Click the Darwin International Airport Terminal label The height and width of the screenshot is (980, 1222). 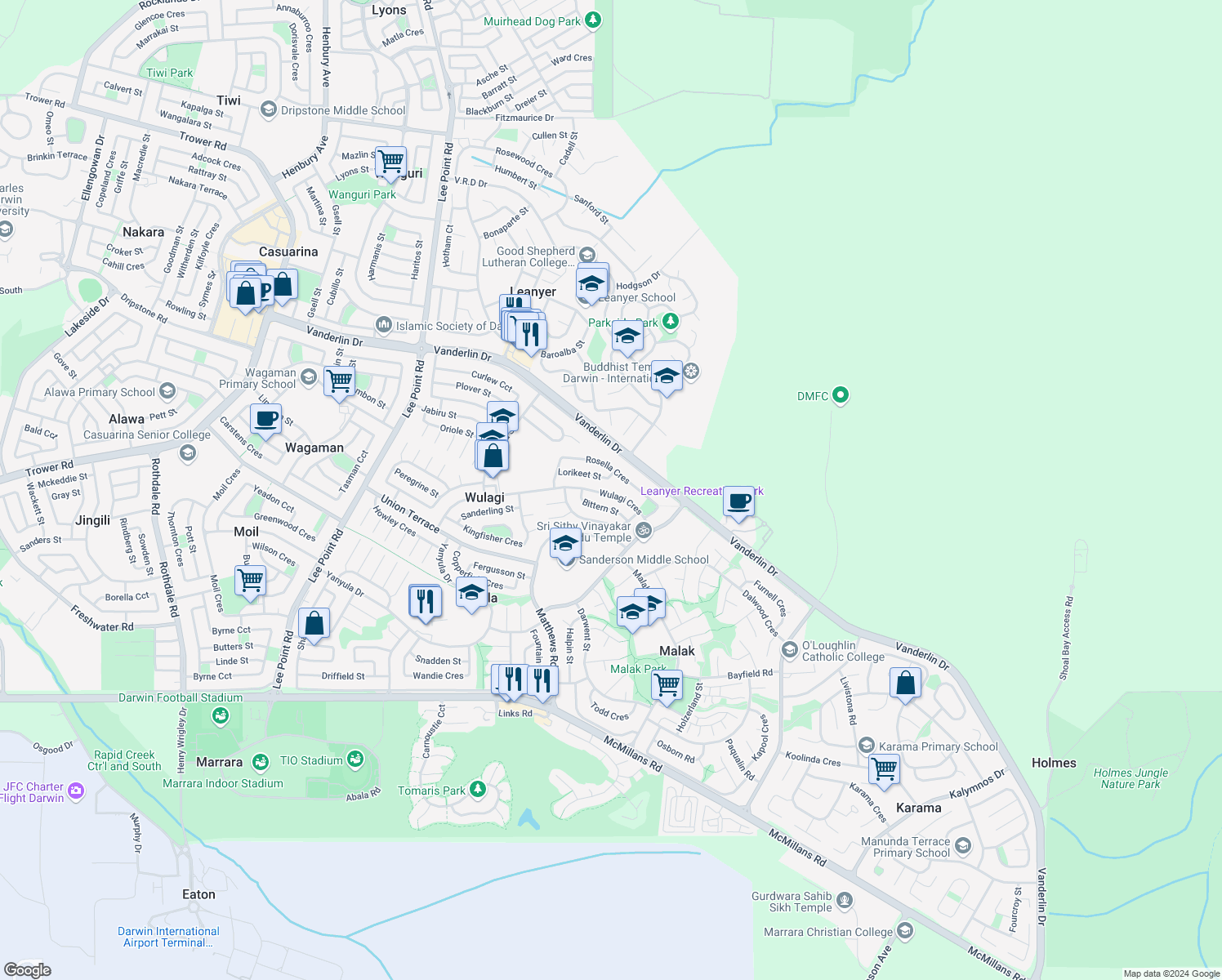pyautogui.click(x=168, y=937)
